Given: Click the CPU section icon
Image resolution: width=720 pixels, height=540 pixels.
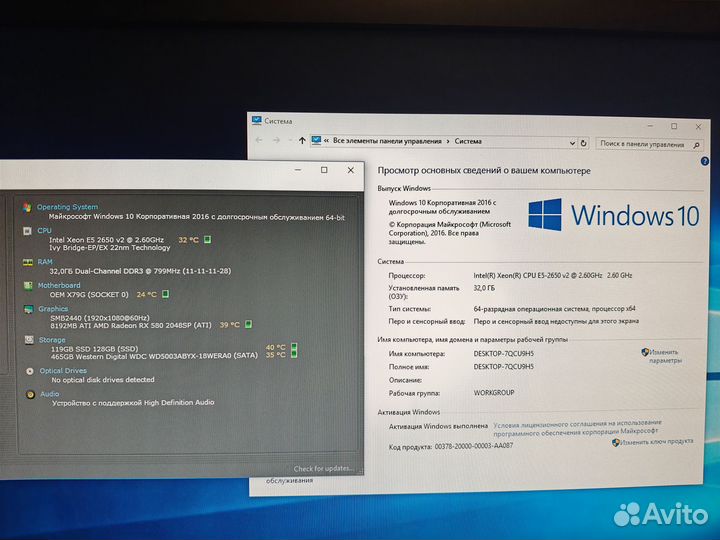Looking at the screenshot, I should pos(27,230).
